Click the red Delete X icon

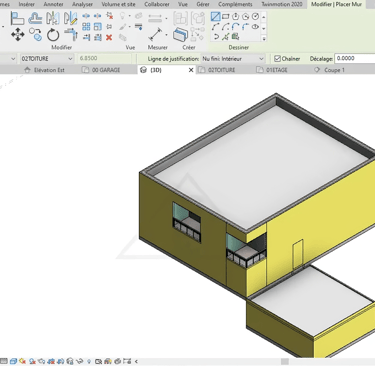coord(109,37)
